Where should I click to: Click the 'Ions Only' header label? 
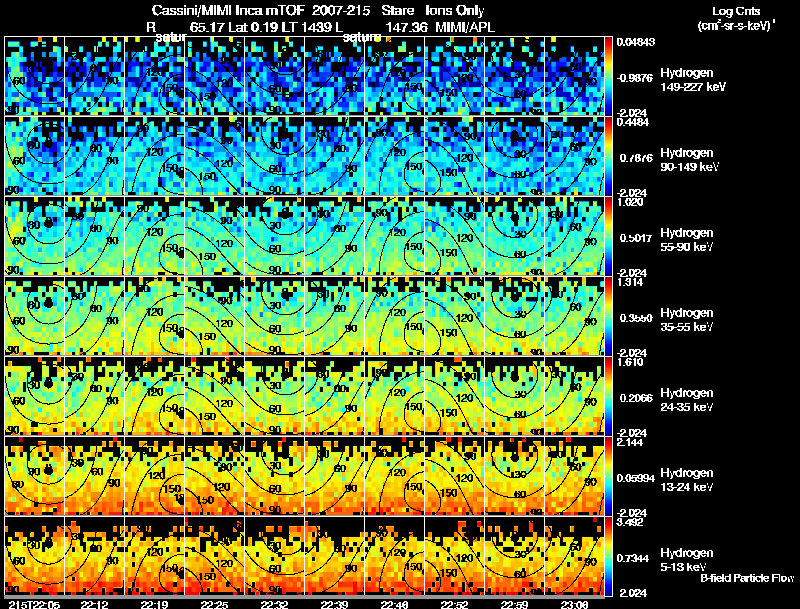tap(455, 11)
